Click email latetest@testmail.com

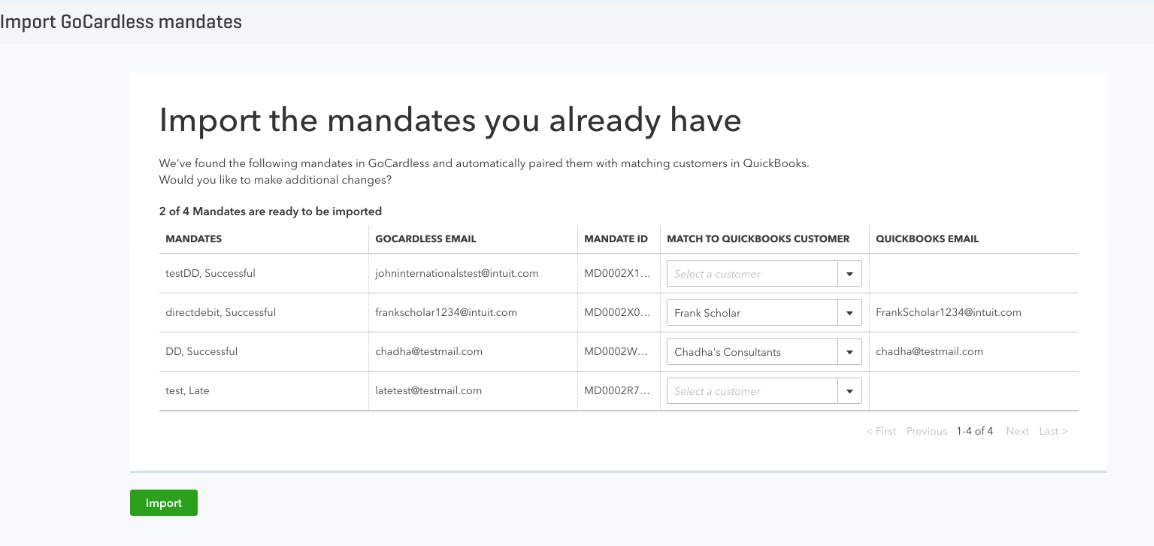tap(428, 390)
